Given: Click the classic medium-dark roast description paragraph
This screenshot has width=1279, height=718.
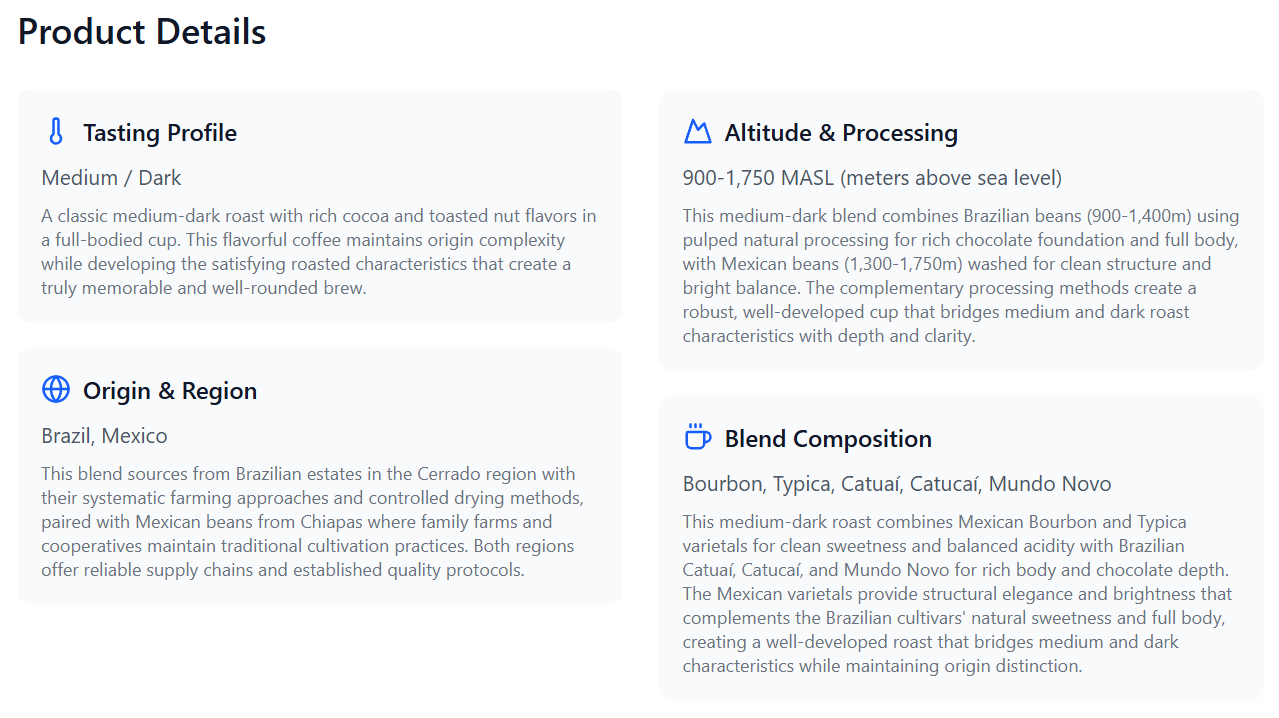Looking at the screenshot, I should coord(318,252).
